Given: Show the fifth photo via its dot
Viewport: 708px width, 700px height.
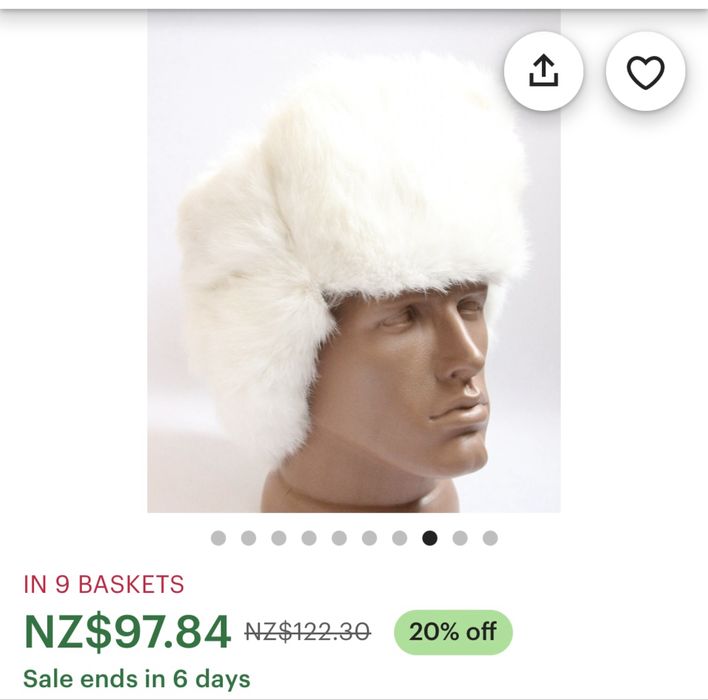Looking at the screenshot, I should coord(339,538).
